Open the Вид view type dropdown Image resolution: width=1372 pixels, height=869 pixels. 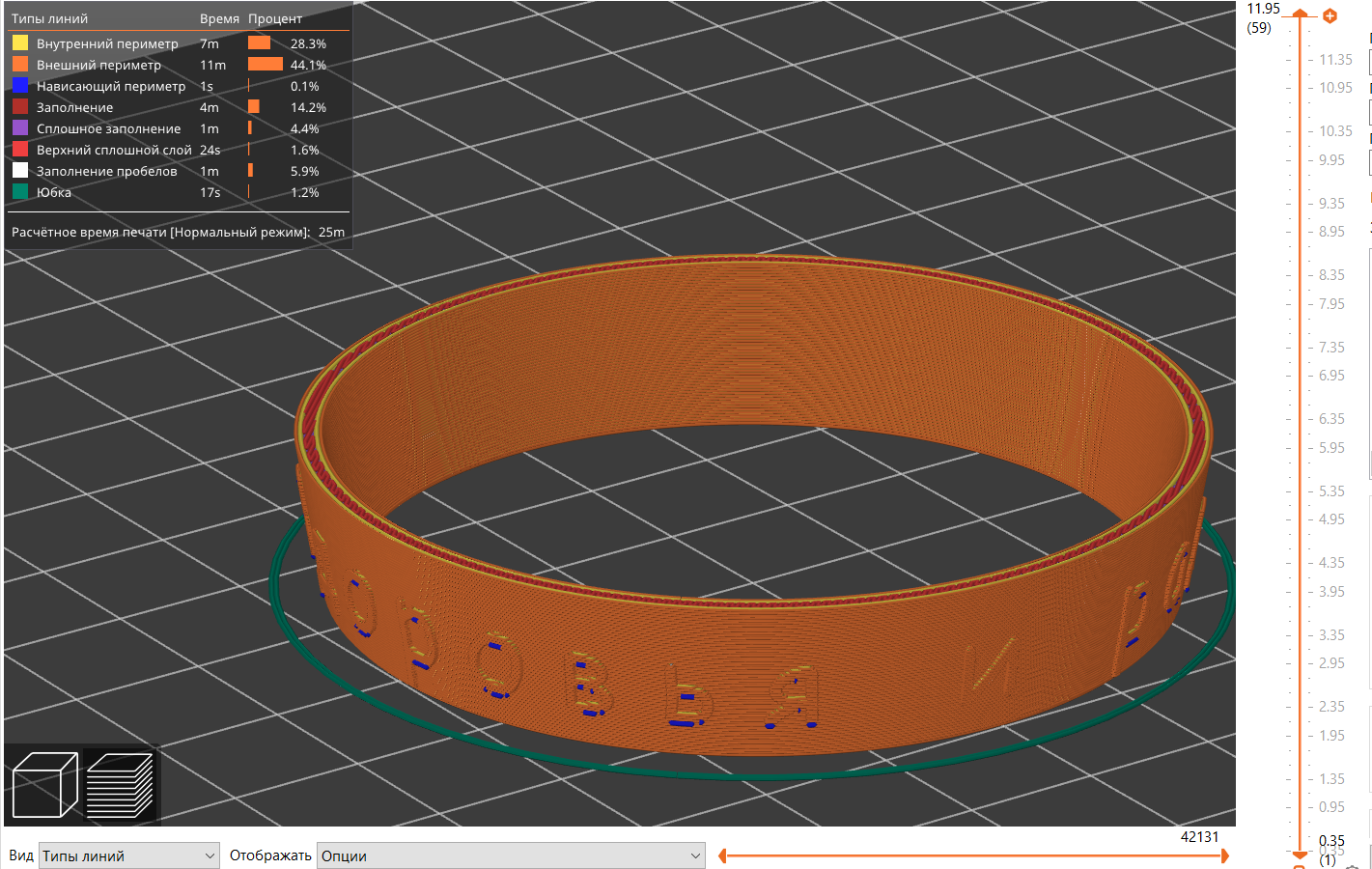[129, 855]
